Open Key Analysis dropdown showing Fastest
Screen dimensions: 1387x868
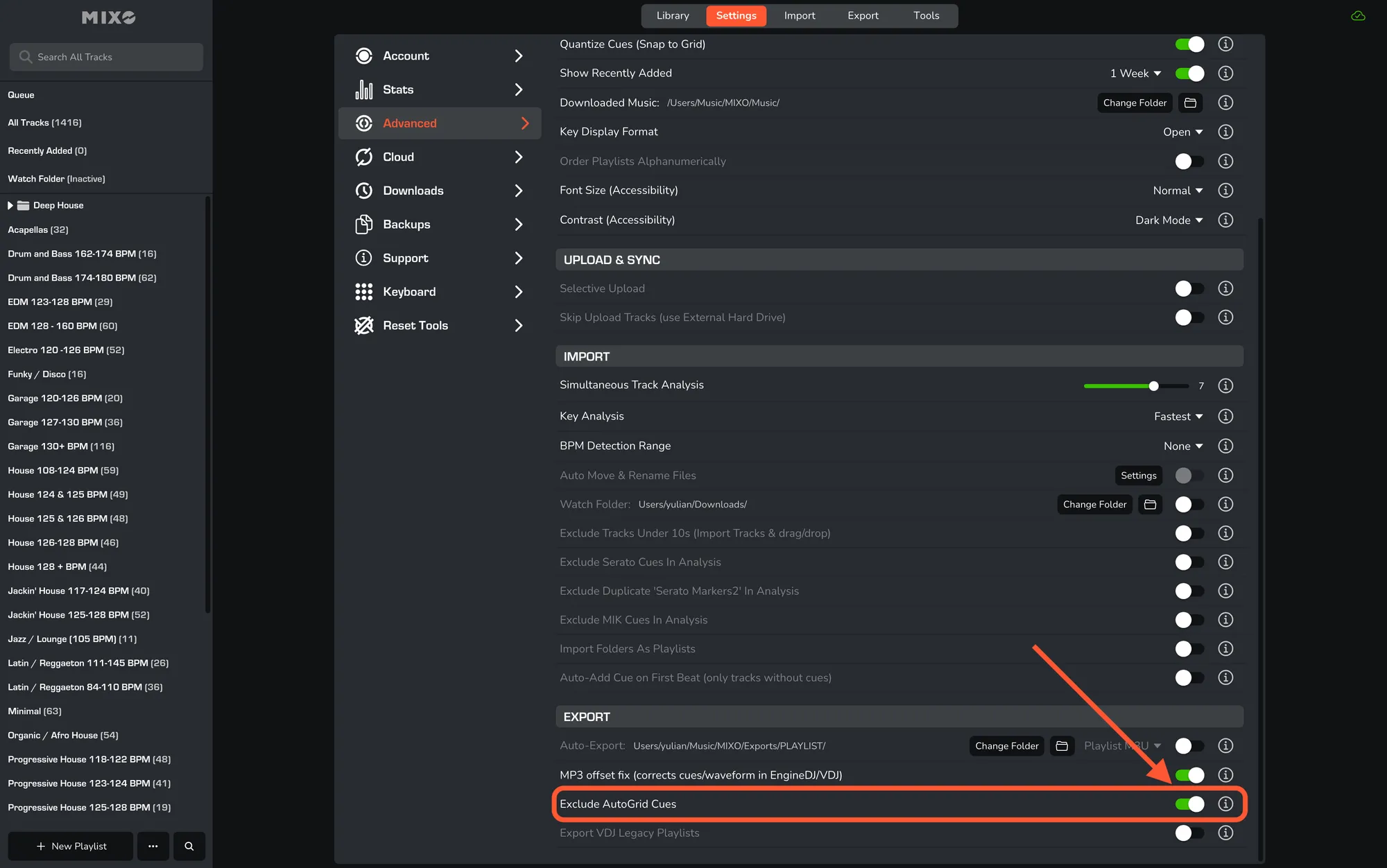pos(1178,417)
